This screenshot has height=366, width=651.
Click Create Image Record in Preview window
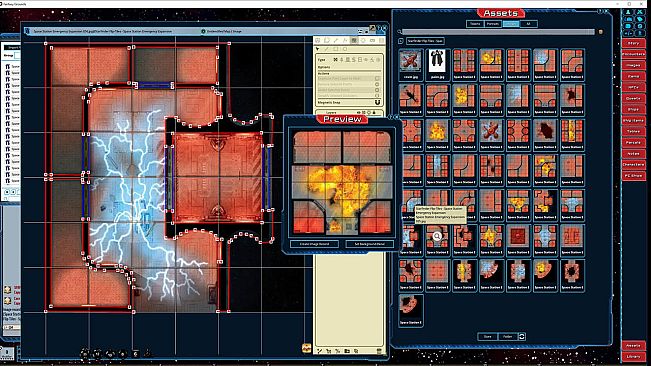(x=314, y=244)
